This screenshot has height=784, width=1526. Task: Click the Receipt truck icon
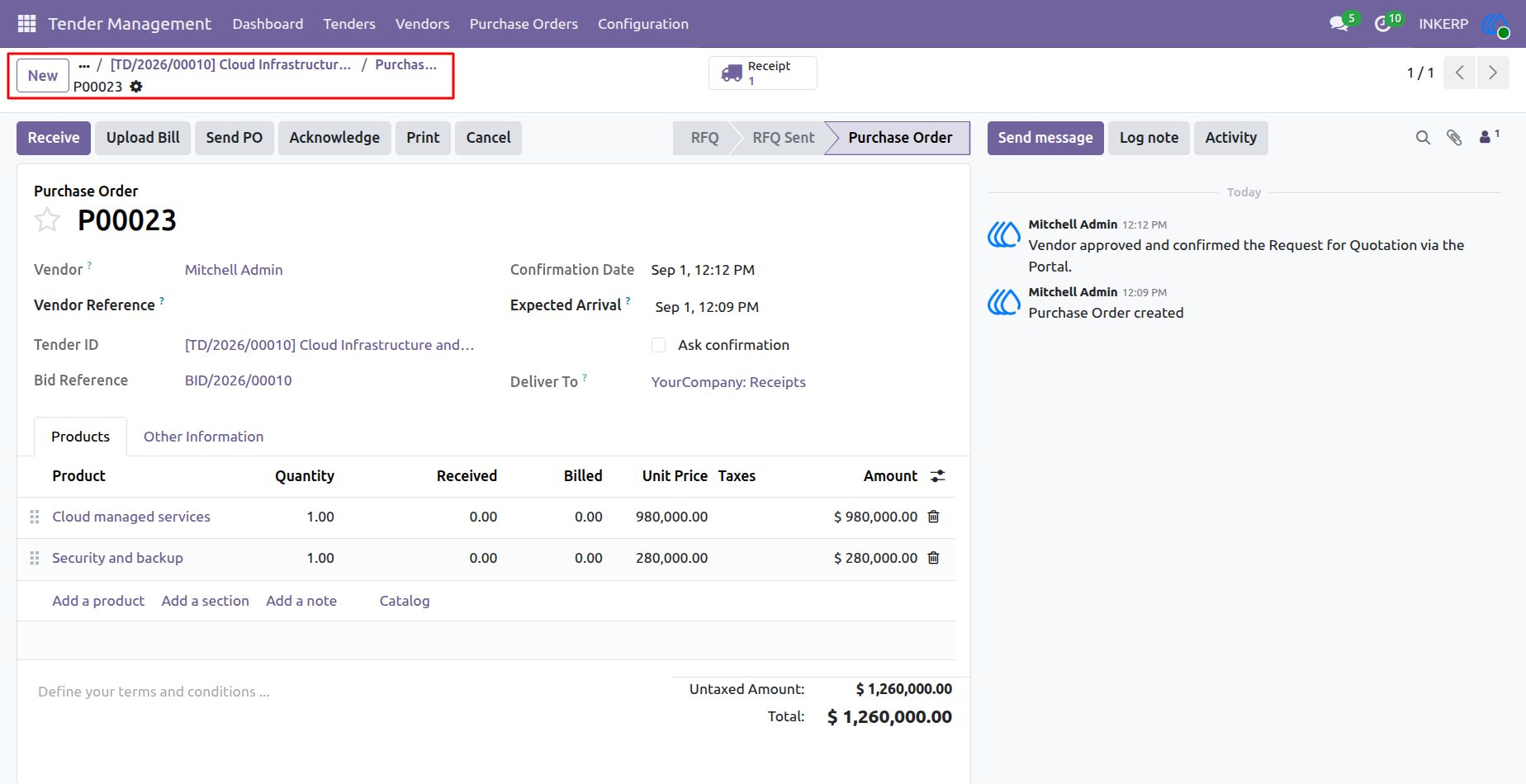[732, 73]
